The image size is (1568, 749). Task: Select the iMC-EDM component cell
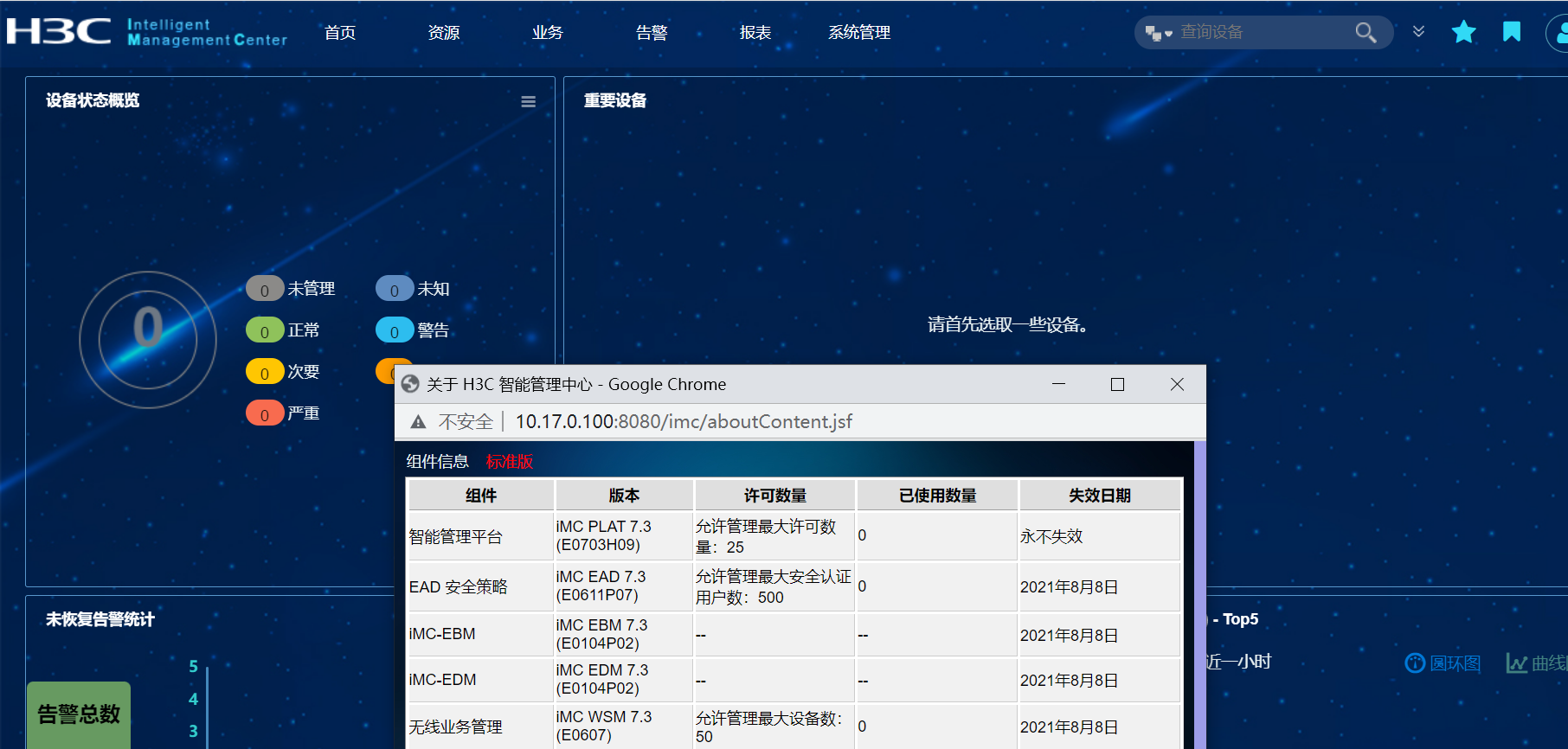481,680
